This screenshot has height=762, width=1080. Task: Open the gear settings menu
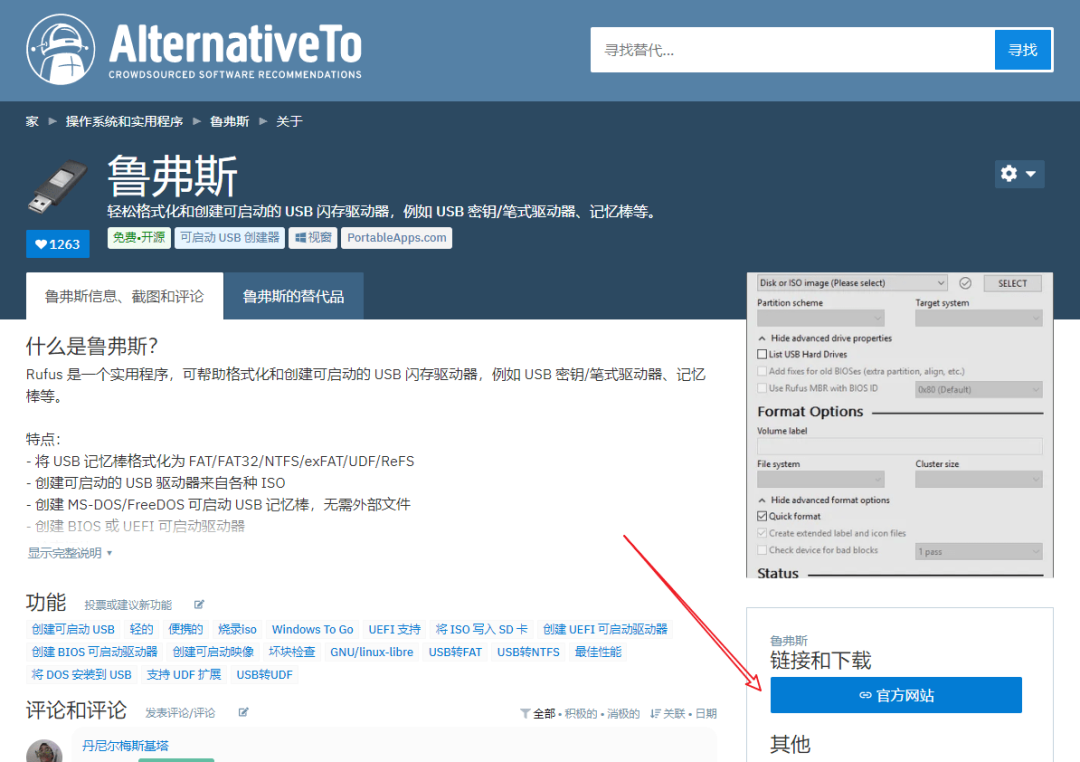(x=1018, y=174)
